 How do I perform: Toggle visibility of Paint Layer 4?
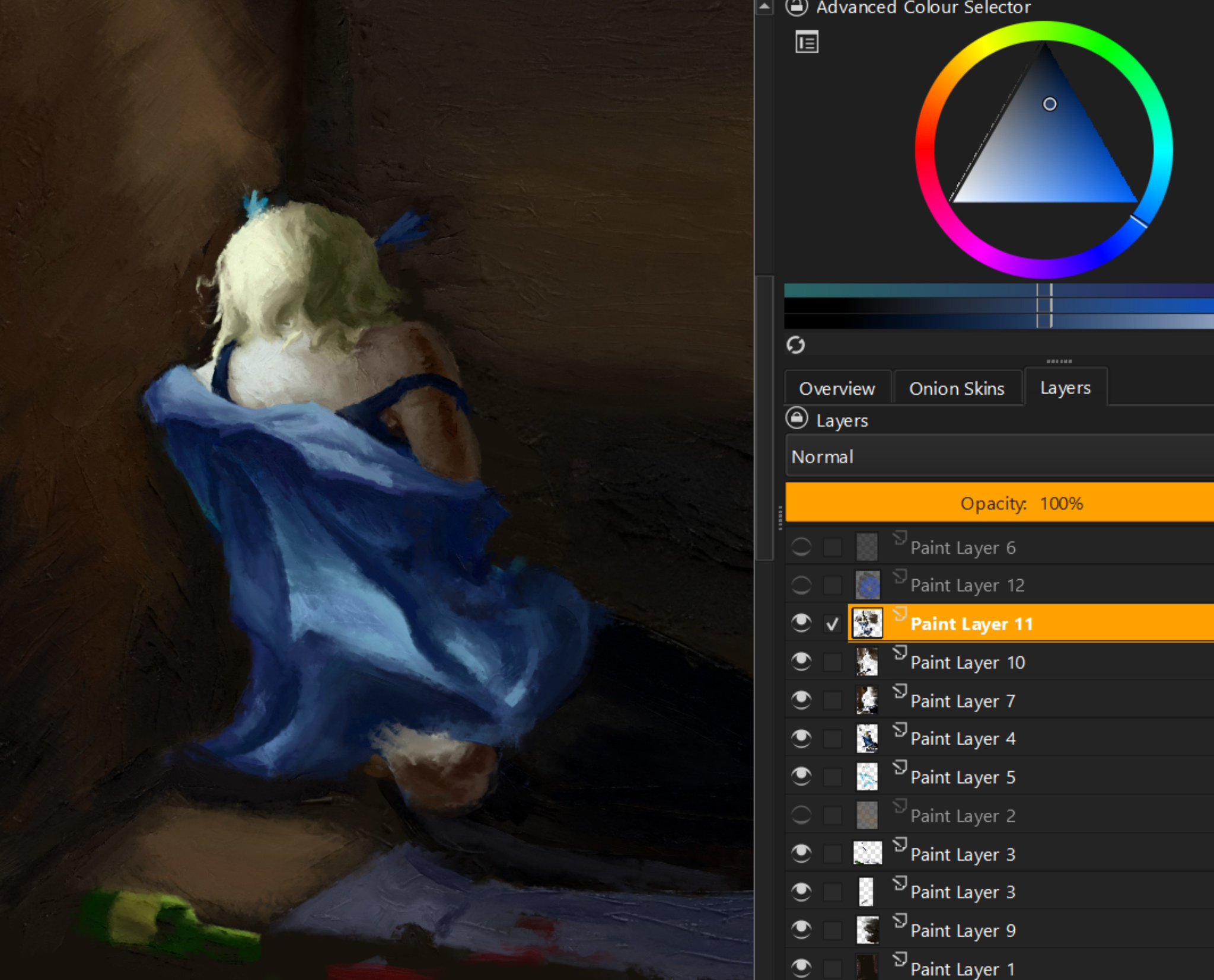(801, 738)
